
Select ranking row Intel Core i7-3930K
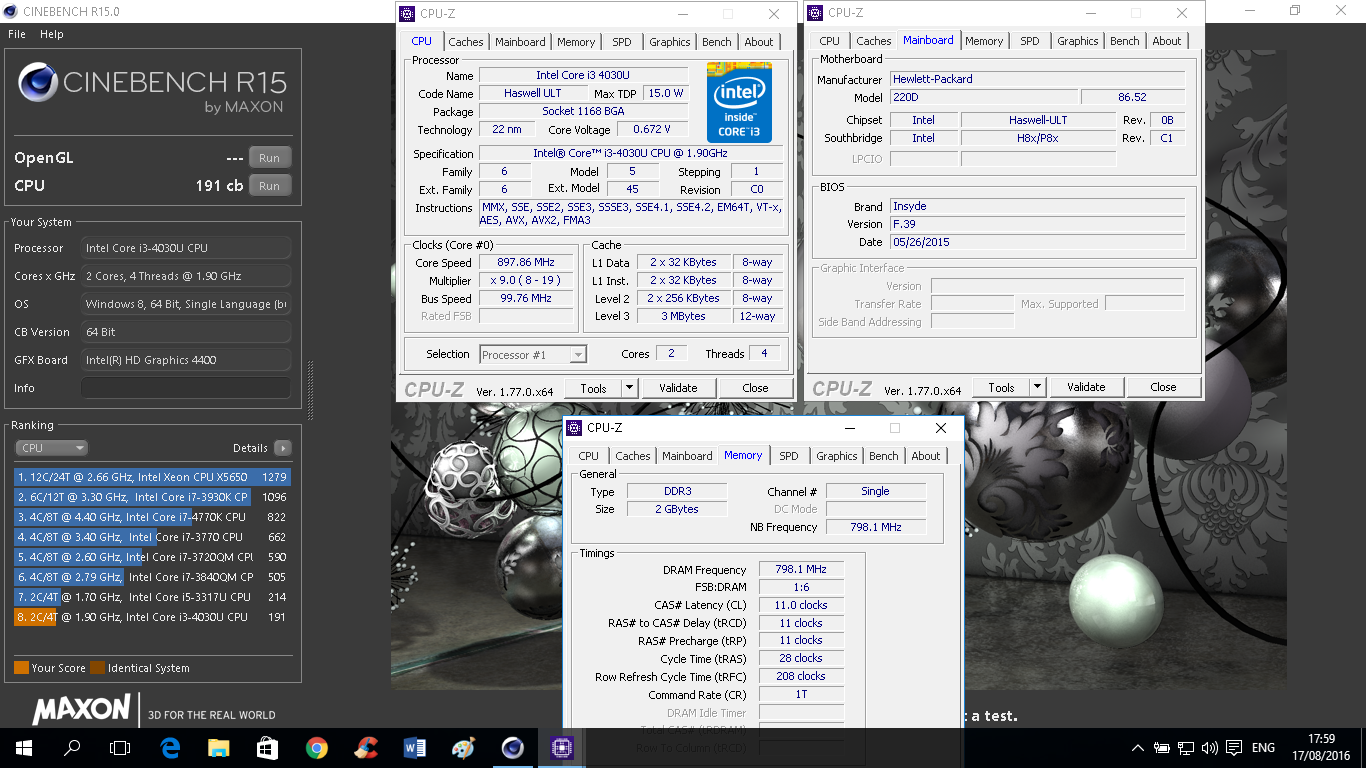coord(152,497)
